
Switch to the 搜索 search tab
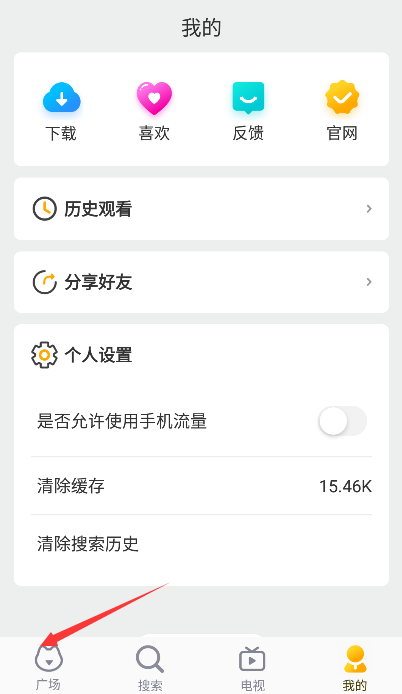(x=150, y=668)
